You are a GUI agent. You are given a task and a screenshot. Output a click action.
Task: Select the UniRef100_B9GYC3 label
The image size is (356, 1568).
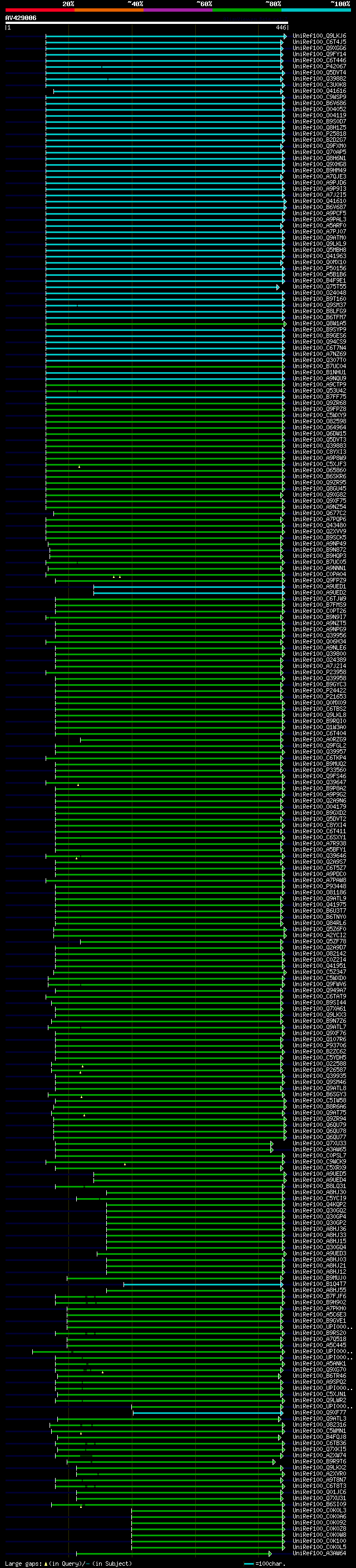tap(319, 684)
